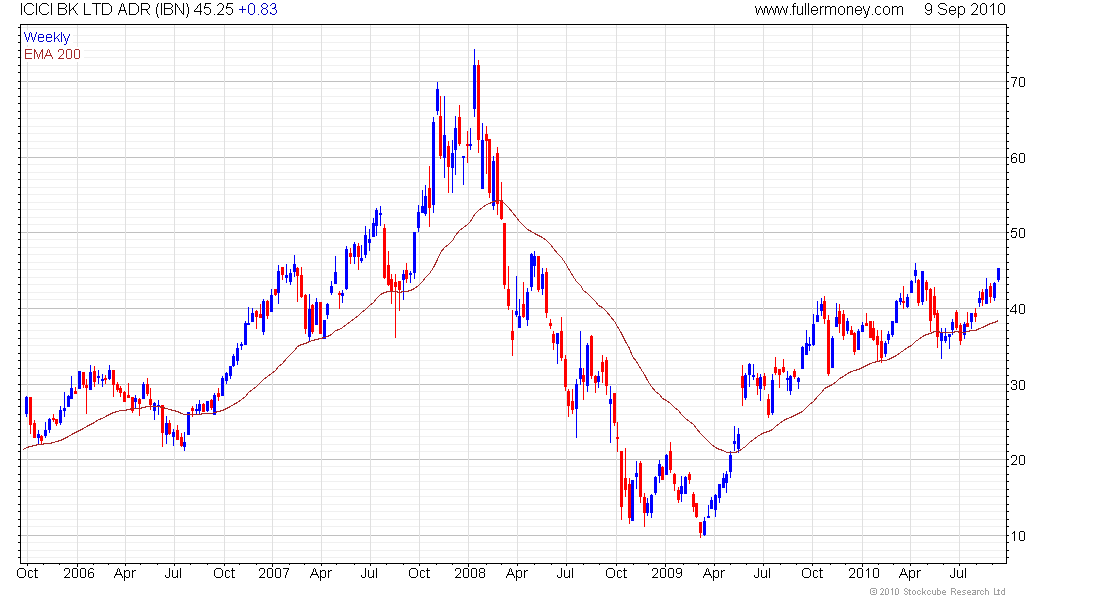This screenshot has width=1100, height=600.
Task: Select the price value 45.25 in header
Action: click(x=214, y=10)
